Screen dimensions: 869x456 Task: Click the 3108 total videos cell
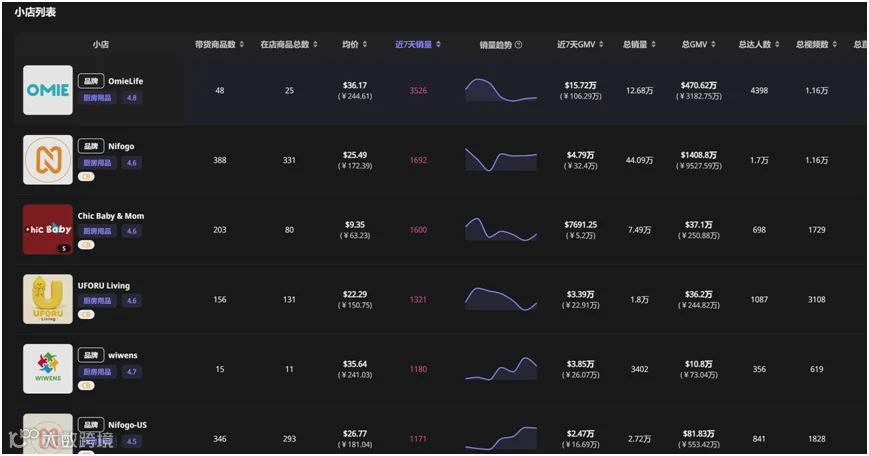pyautogui.click(x=816, y=299)
